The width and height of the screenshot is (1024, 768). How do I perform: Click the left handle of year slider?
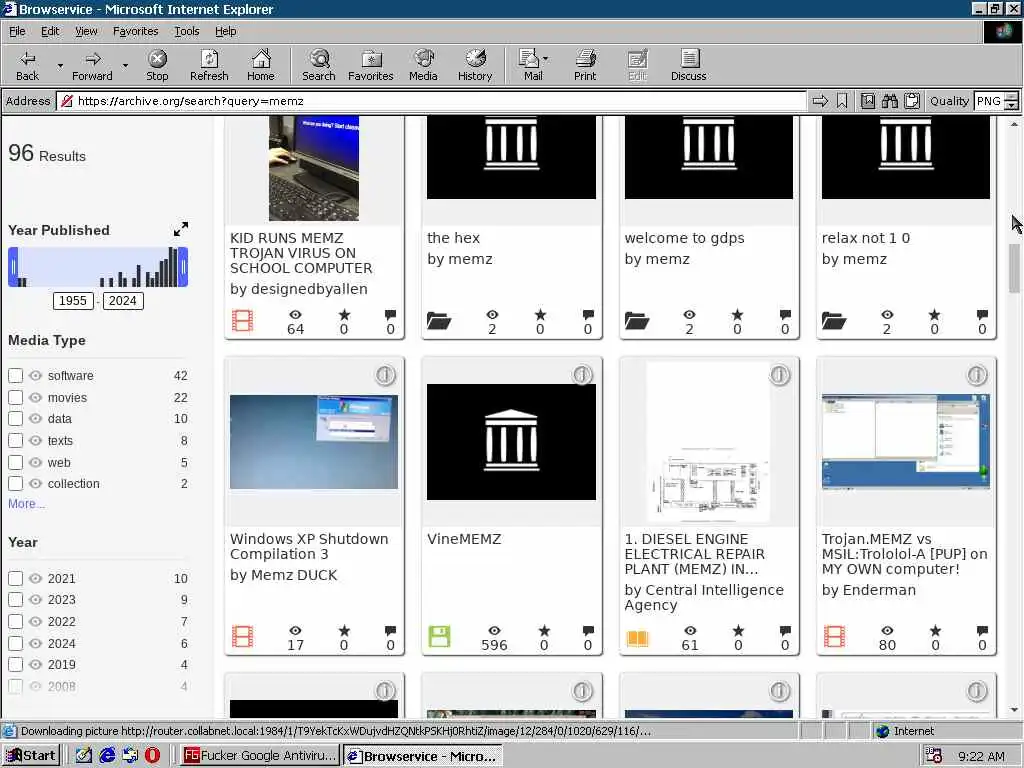[x=14, y=266]
